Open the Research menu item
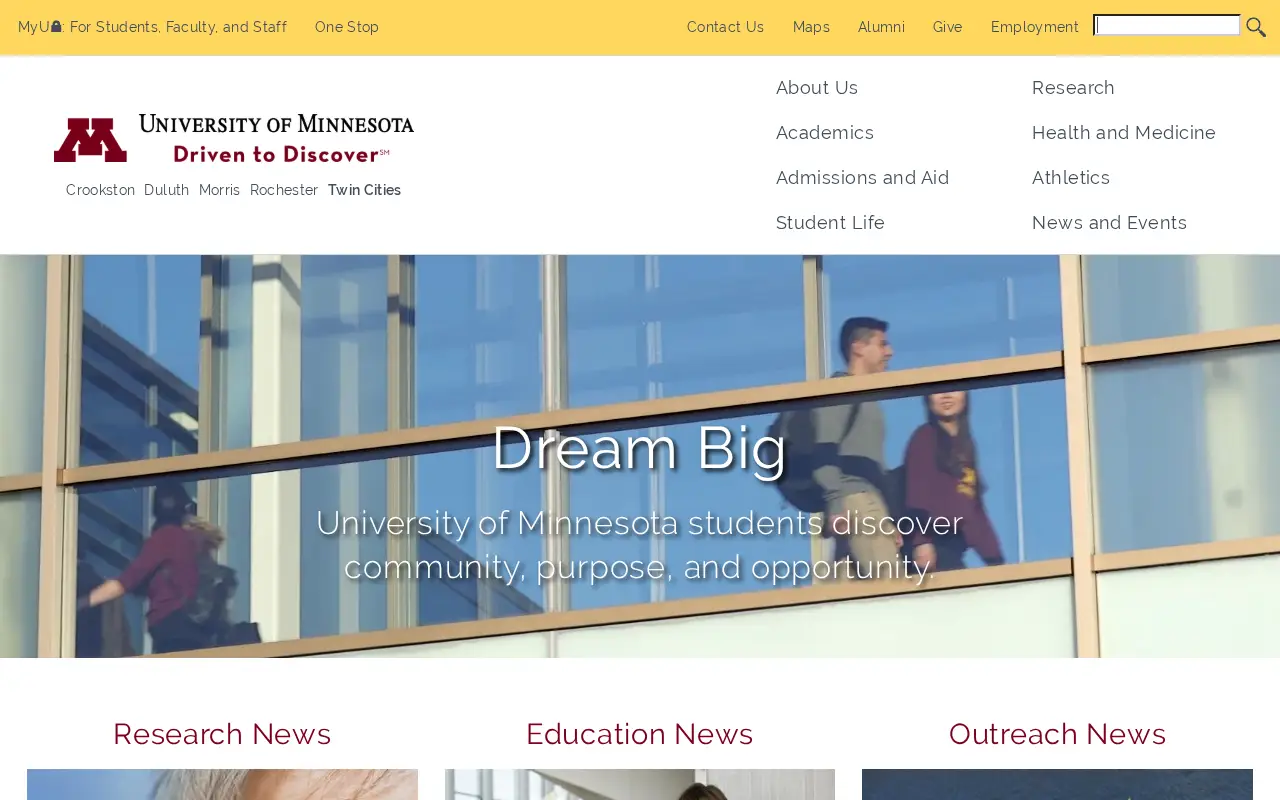This screenshot has width=1280, height=800. 1073,88
